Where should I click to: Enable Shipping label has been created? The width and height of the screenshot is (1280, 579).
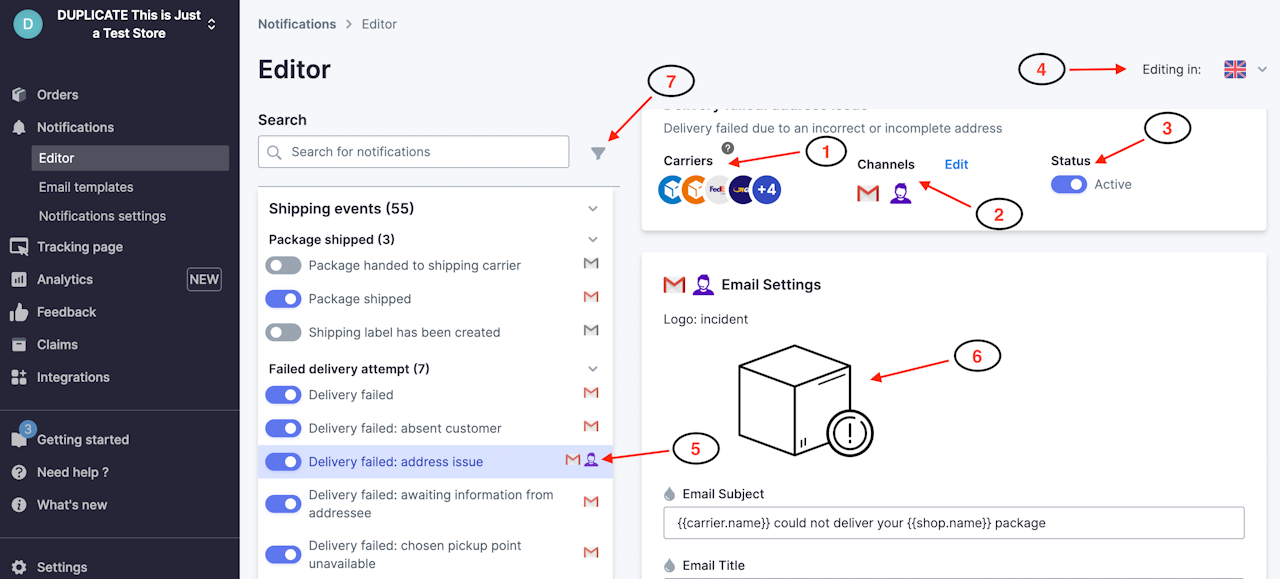[283, 332]
